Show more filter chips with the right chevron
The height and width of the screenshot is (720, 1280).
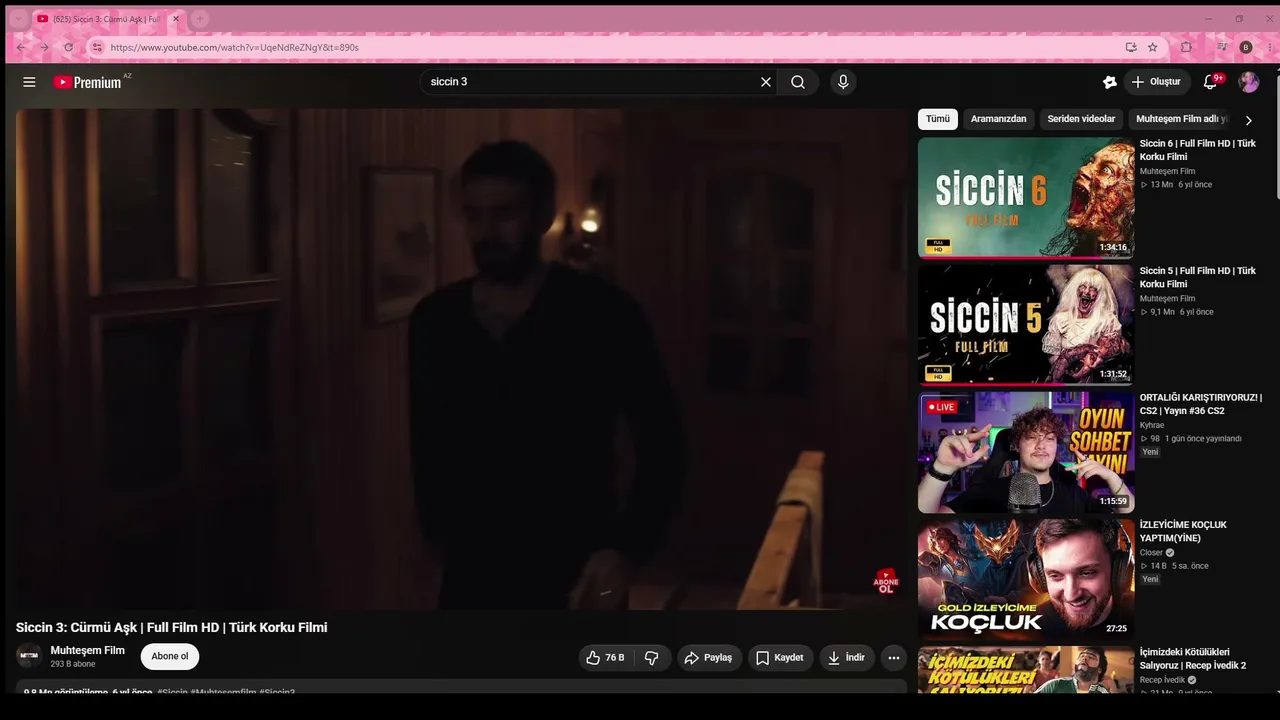(1248, 120)
